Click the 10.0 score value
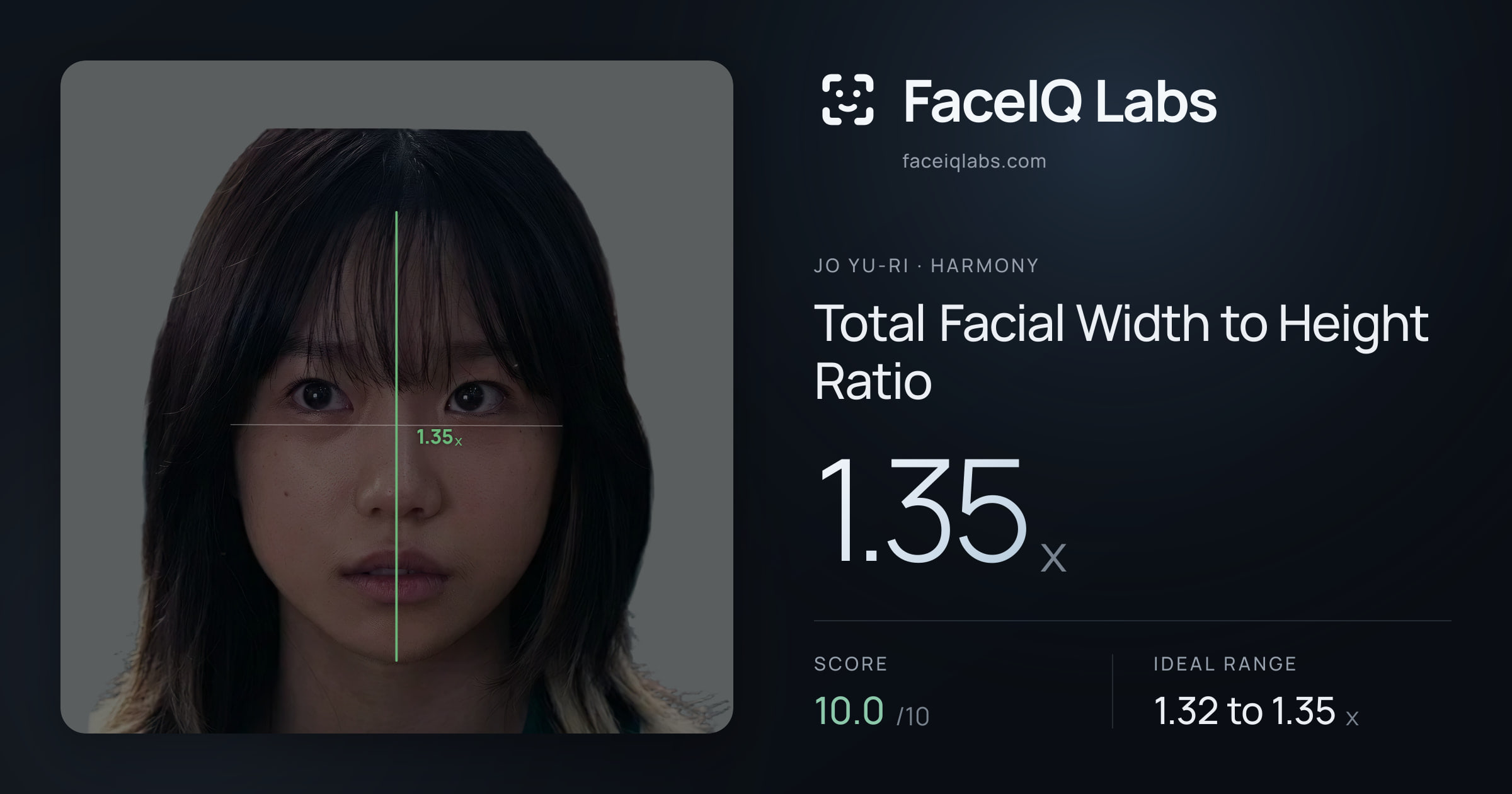Screen dimensions: 1512x794 (849, 711)
